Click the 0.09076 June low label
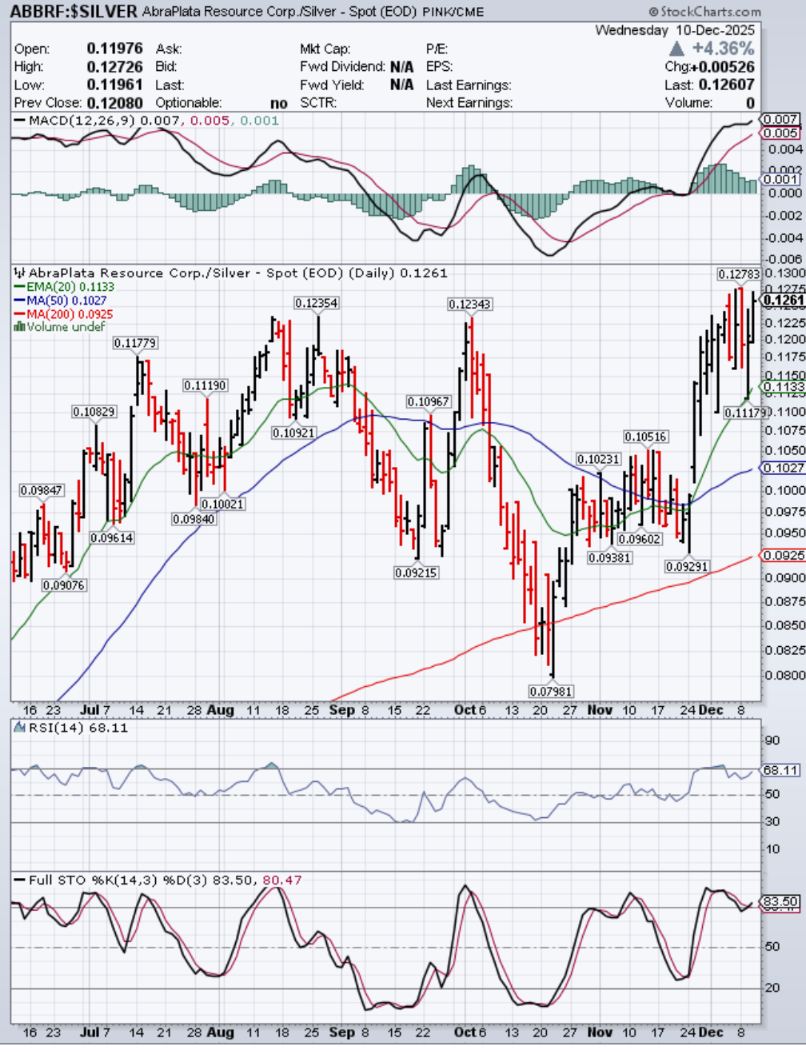 pos(64,585)
